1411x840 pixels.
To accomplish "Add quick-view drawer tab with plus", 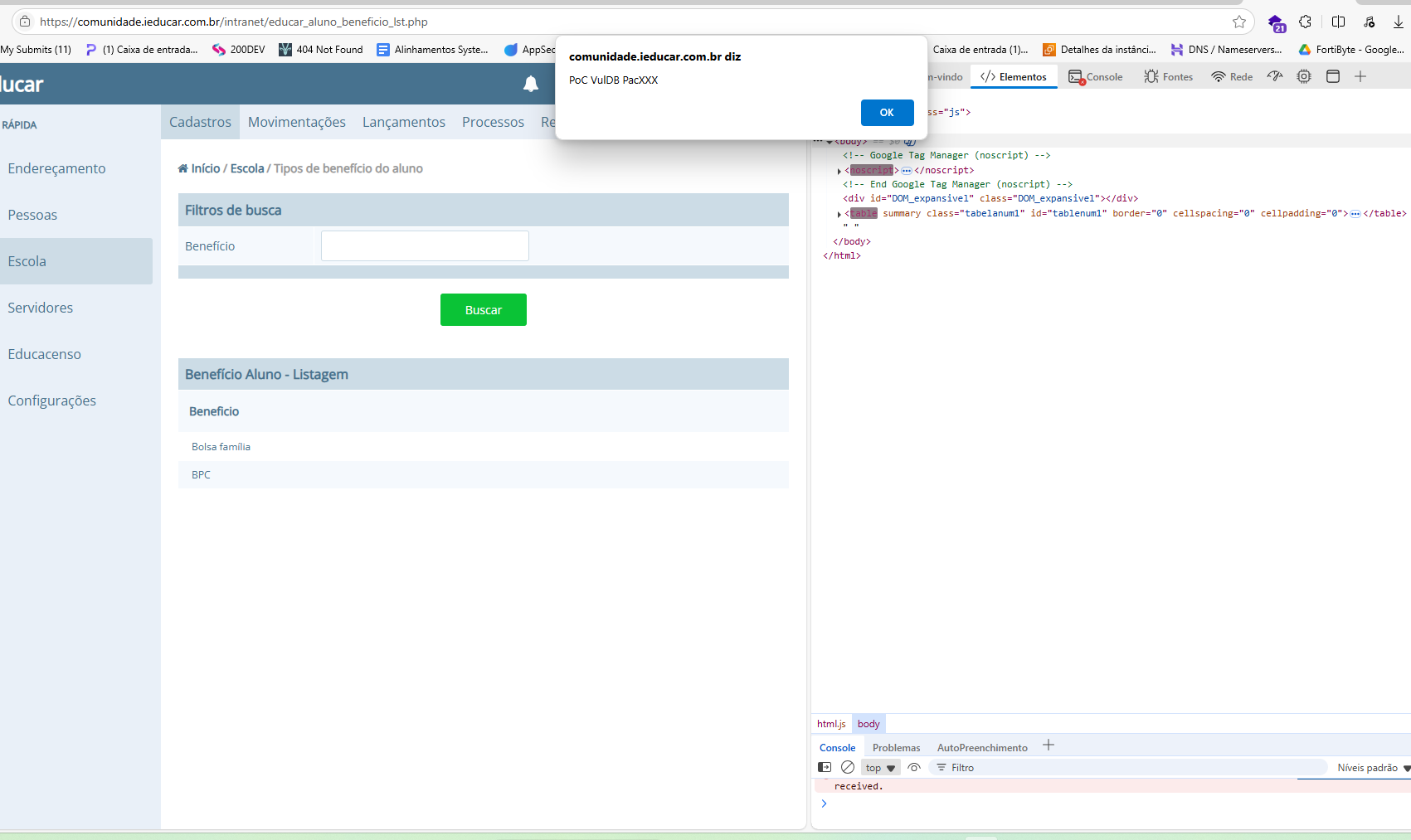I will 1049,745.
